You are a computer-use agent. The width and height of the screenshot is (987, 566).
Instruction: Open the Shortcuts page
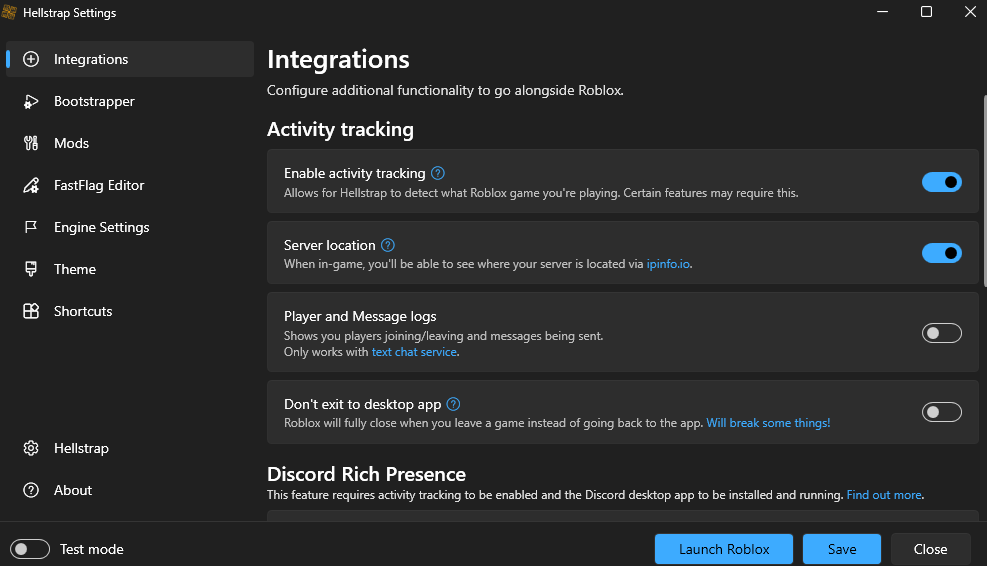coord(130,311)
